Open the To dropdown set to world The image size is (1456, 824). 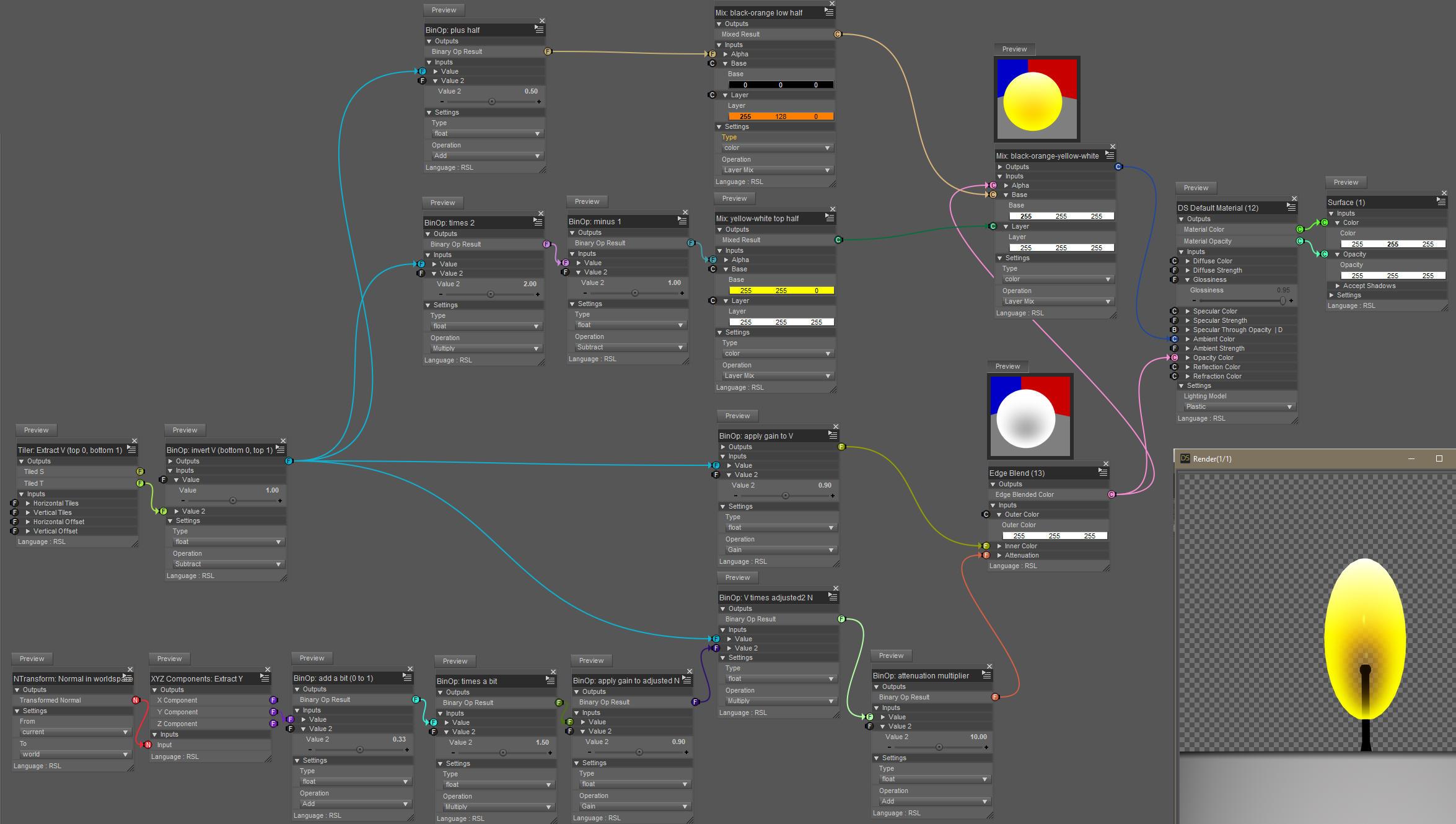click(x=74, y=754)
